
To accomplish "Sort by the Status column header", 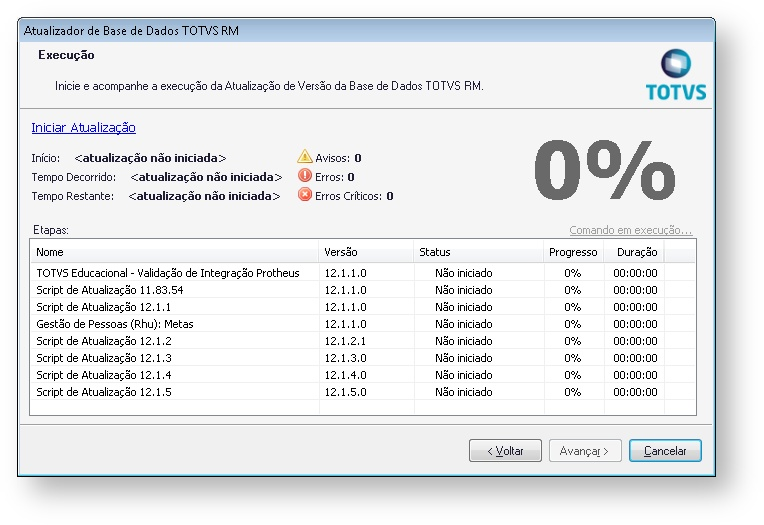I will pyautogui.click(x=479, y=252).
